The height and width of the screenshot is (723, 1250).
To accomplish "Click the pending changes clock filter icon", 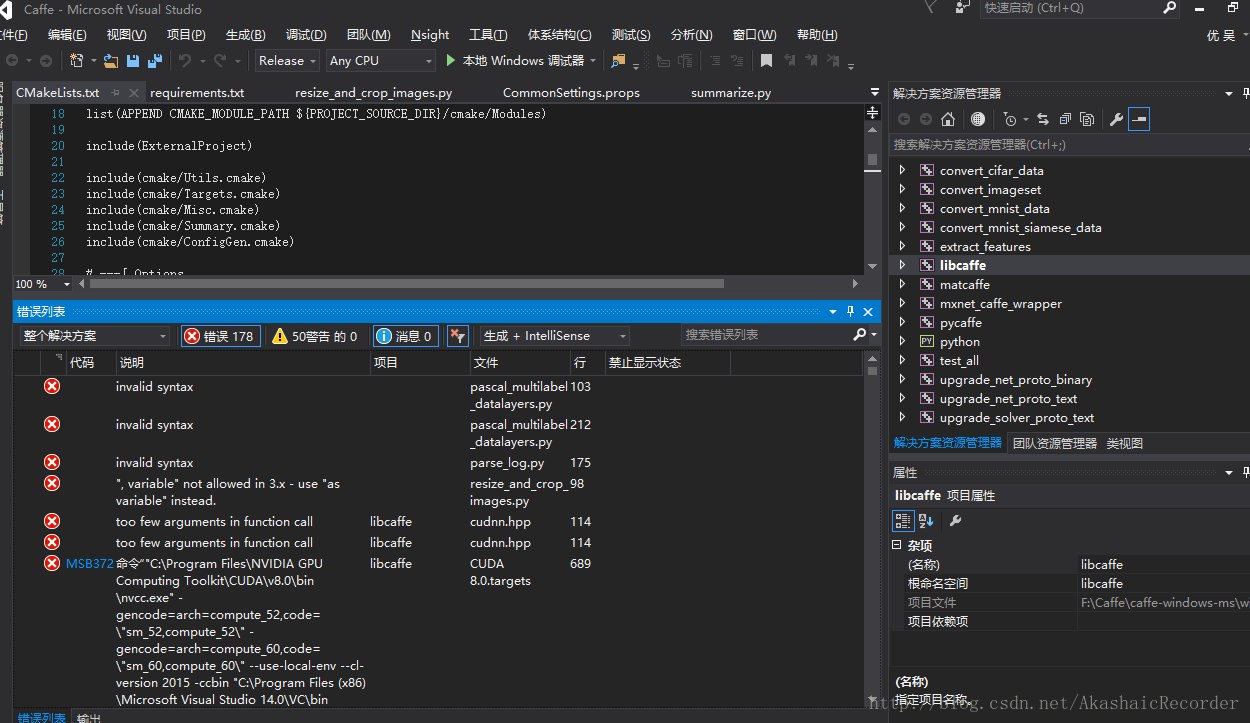I will (x=1010, y=119).
